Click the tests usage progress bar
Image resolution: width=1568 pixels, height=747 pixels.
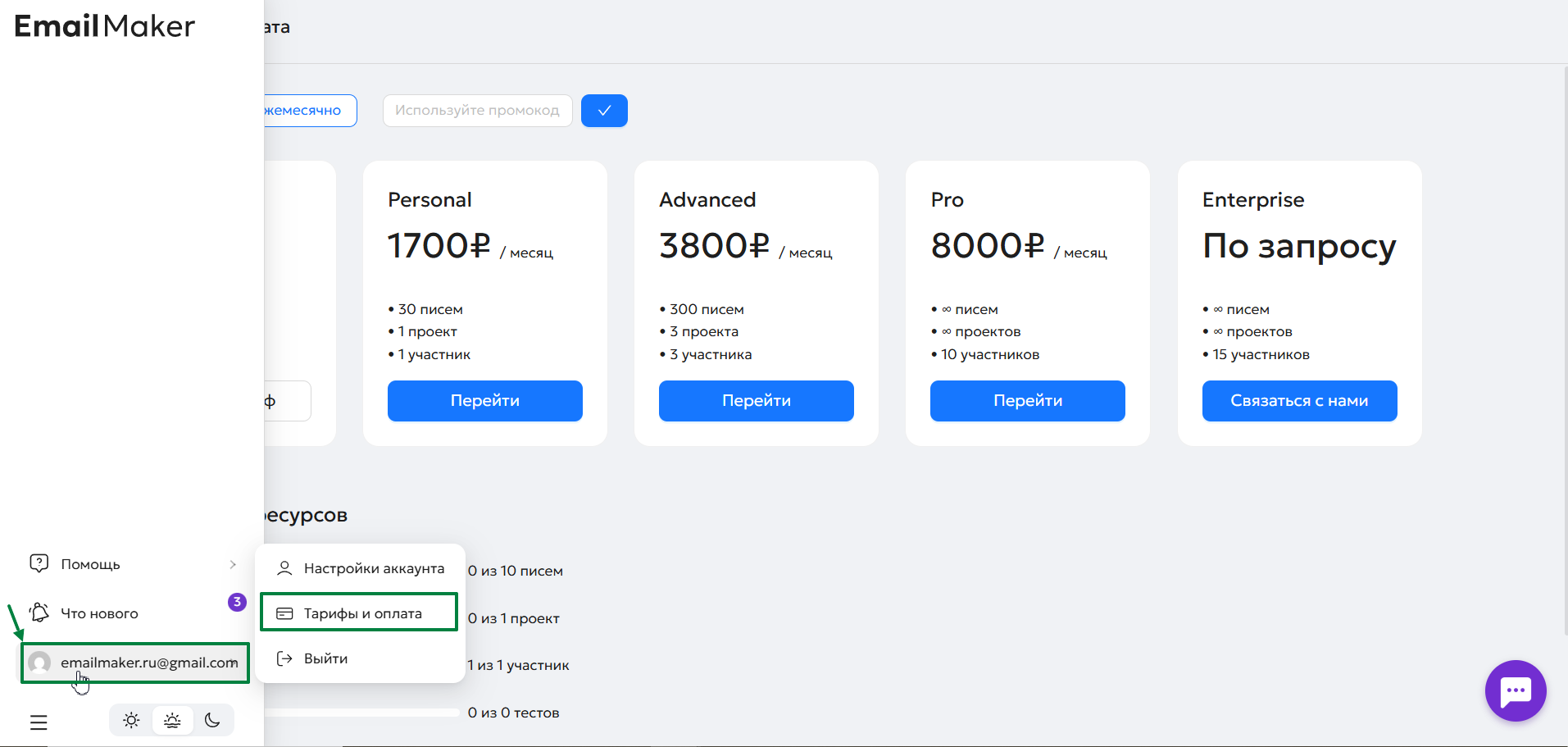point(361,713)
